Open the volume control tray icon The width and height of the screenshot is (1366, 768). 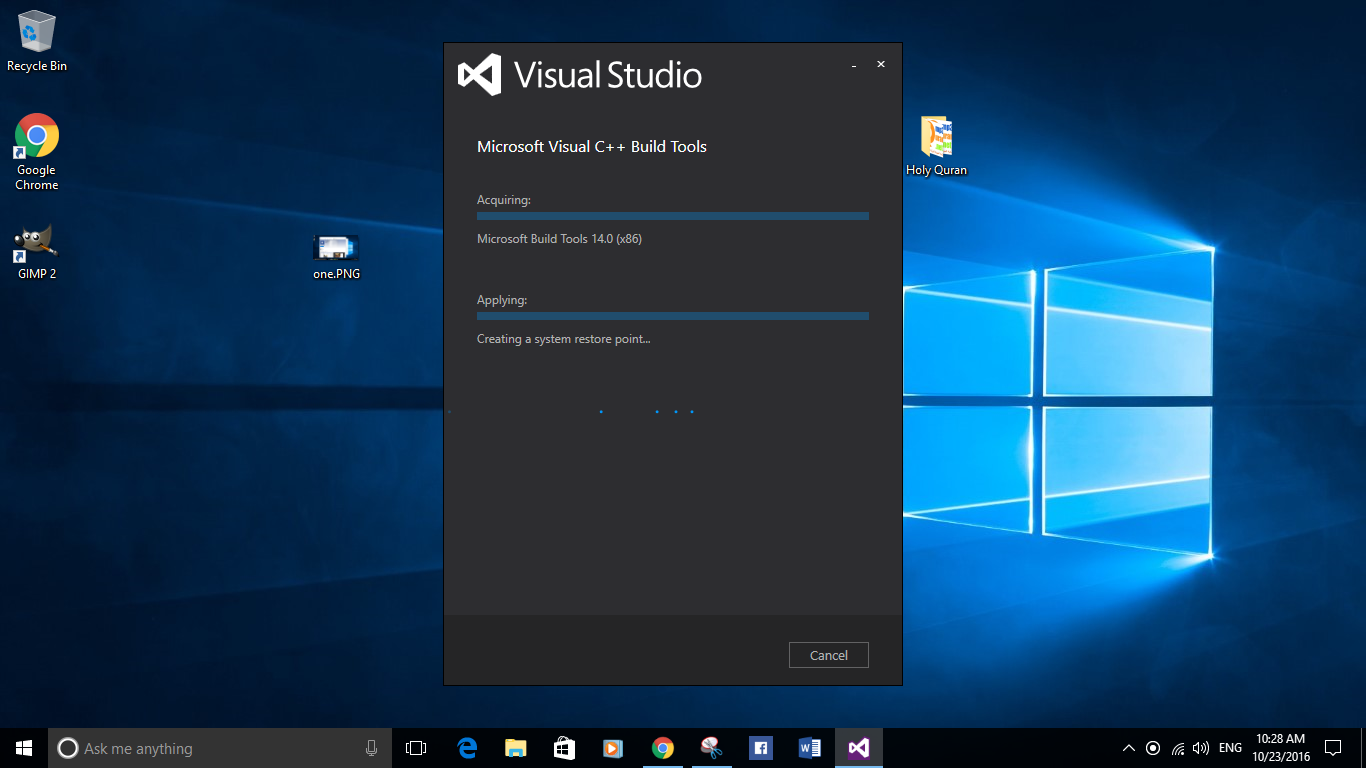click(x=1201, y=748)
